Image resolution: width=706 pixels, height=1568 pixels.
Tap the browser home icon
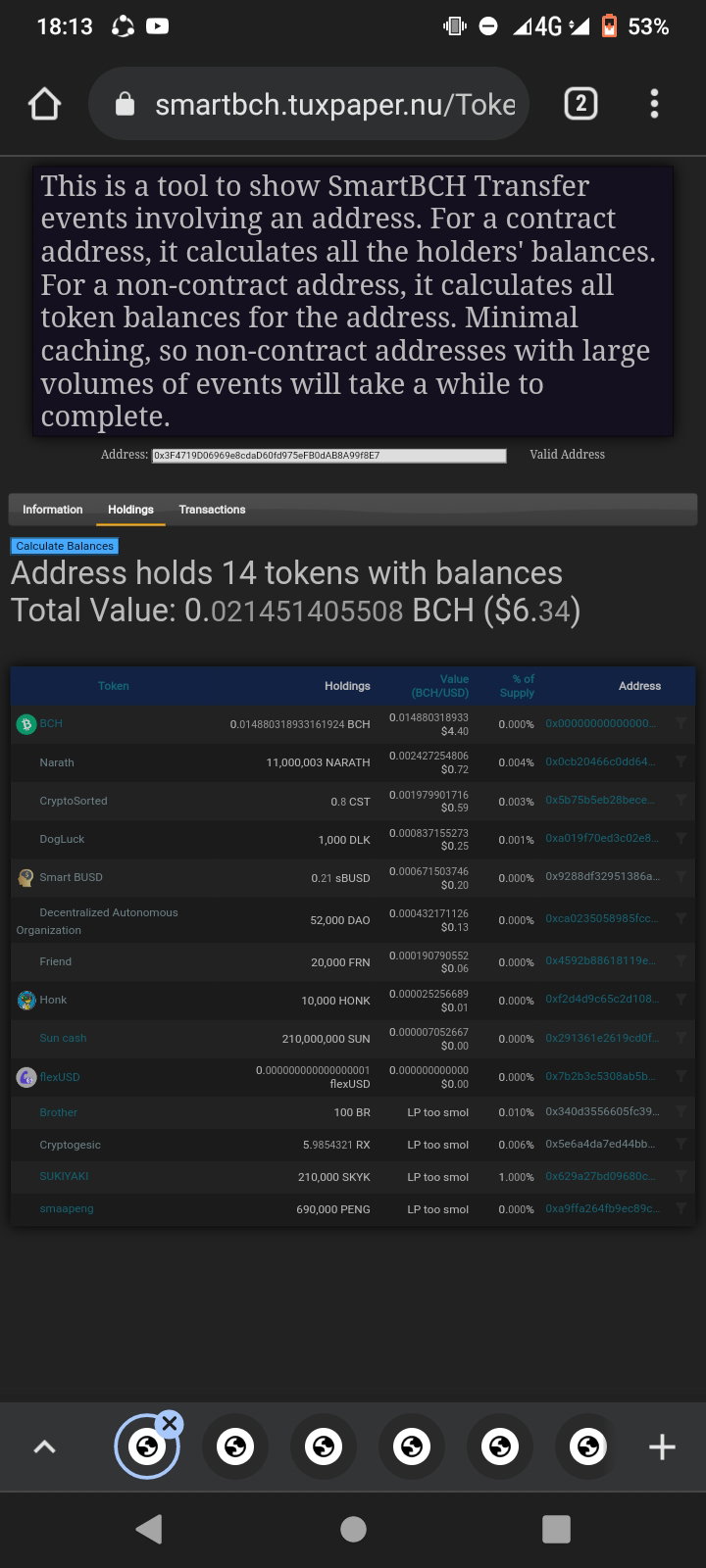[45, 104]
